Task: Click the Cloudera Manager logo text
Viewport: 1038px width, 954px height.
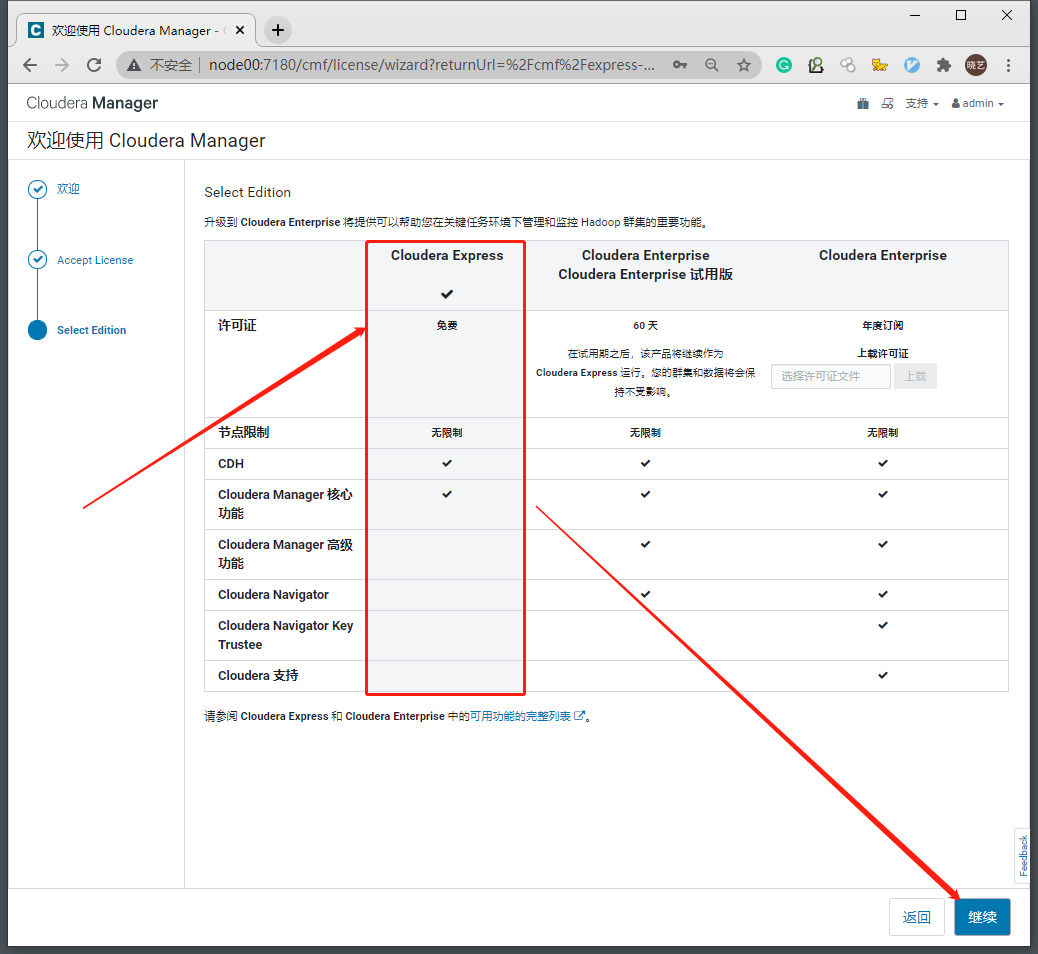Action: 92,103
